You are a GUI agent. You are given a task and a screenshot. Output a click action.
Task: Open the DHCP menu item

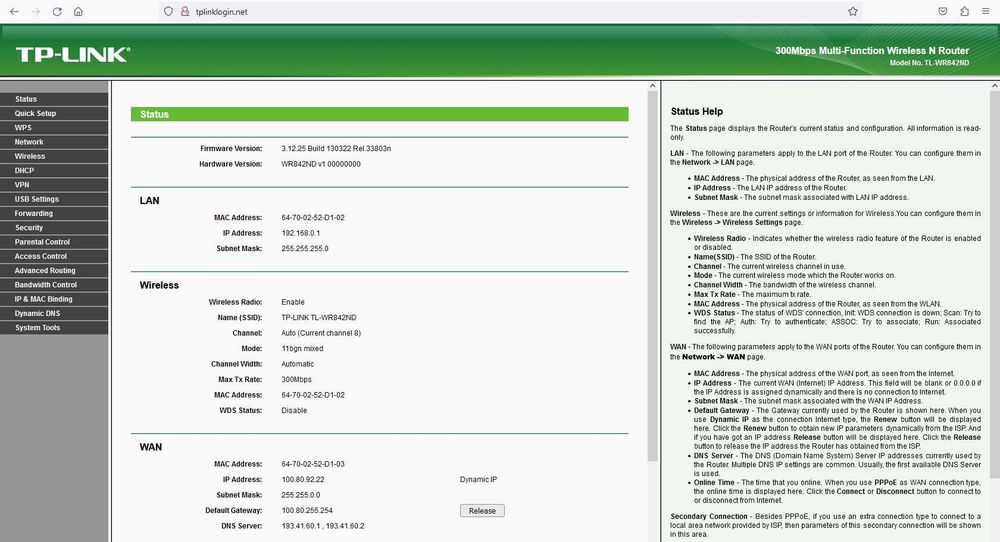point(54,170)
